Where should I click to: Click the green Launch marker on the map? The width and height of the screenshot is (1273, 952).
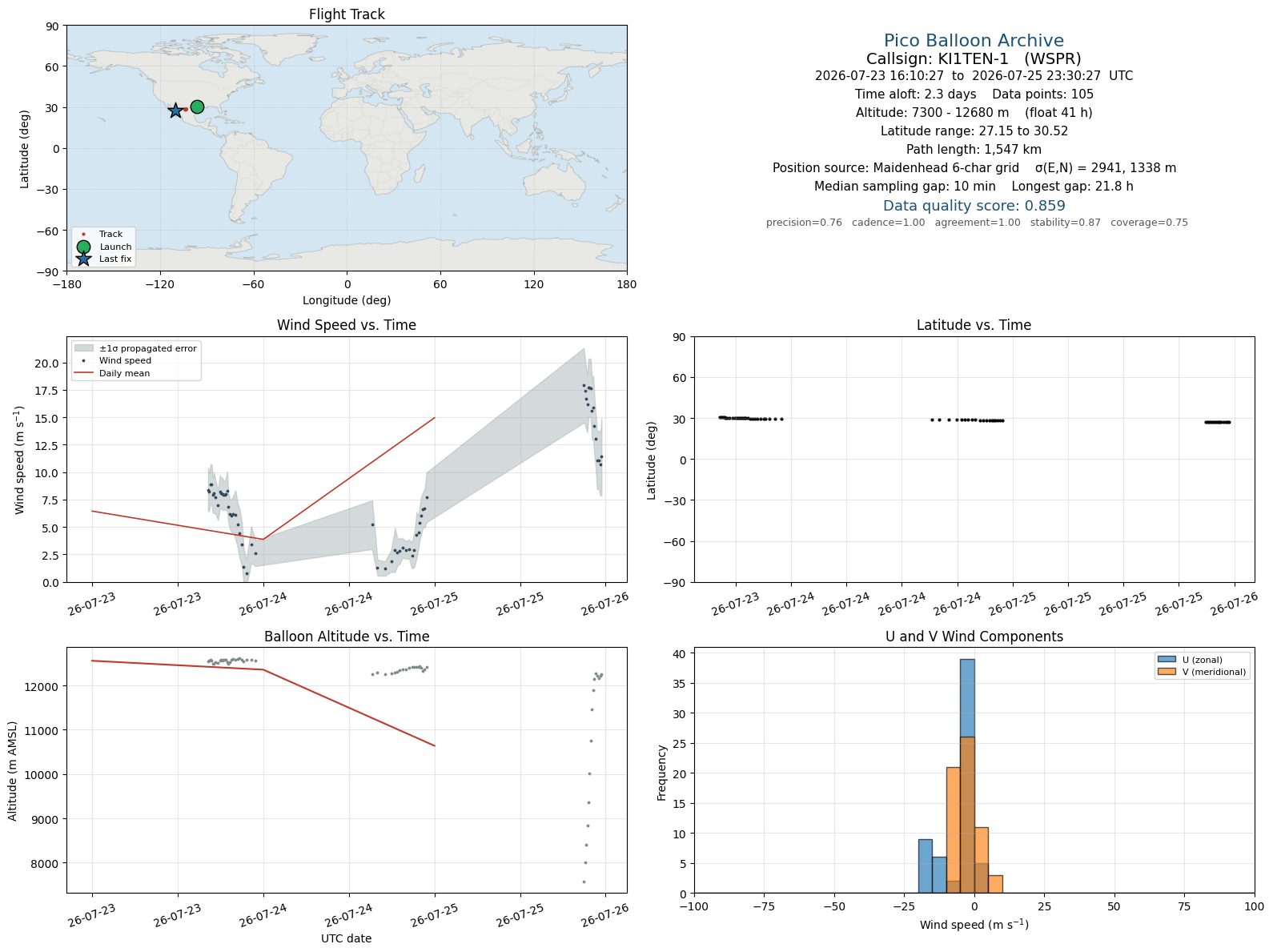[x=197, y=107]
